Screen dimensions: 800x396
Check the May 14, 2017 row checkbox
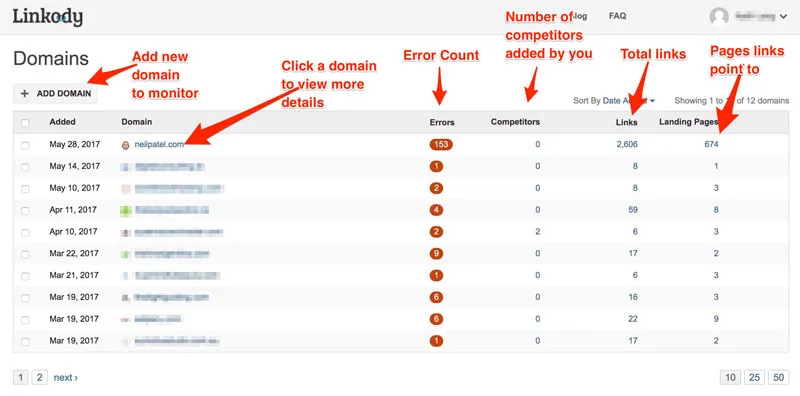[25, 167]
